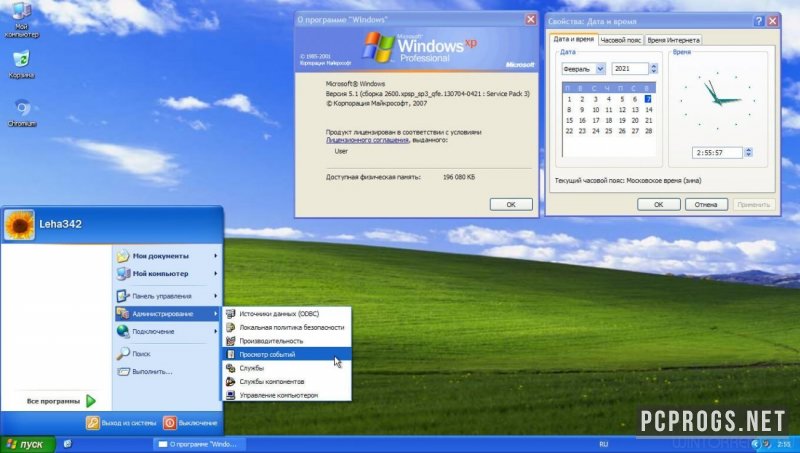Select day 28 in the calendar
The image size is (800, 453).
(648, 131)
